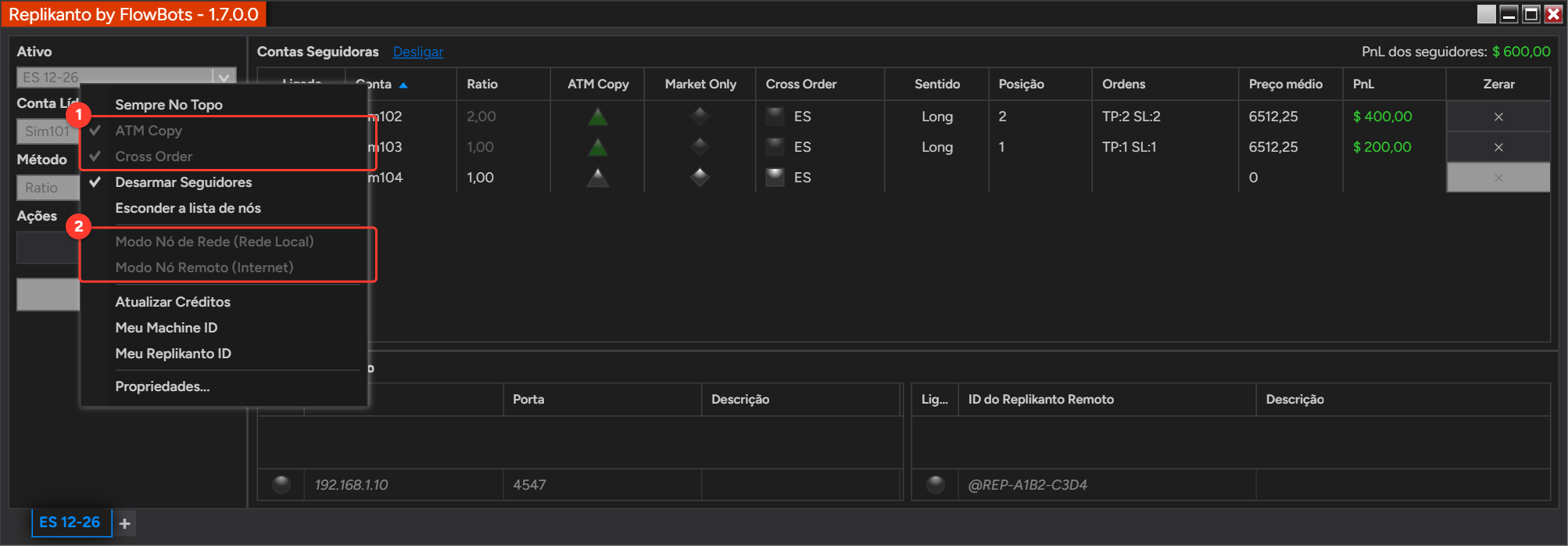Click the $ 200,00 PnL value
This screenshot has height=546, width=1568.
tap(1382, 147)
